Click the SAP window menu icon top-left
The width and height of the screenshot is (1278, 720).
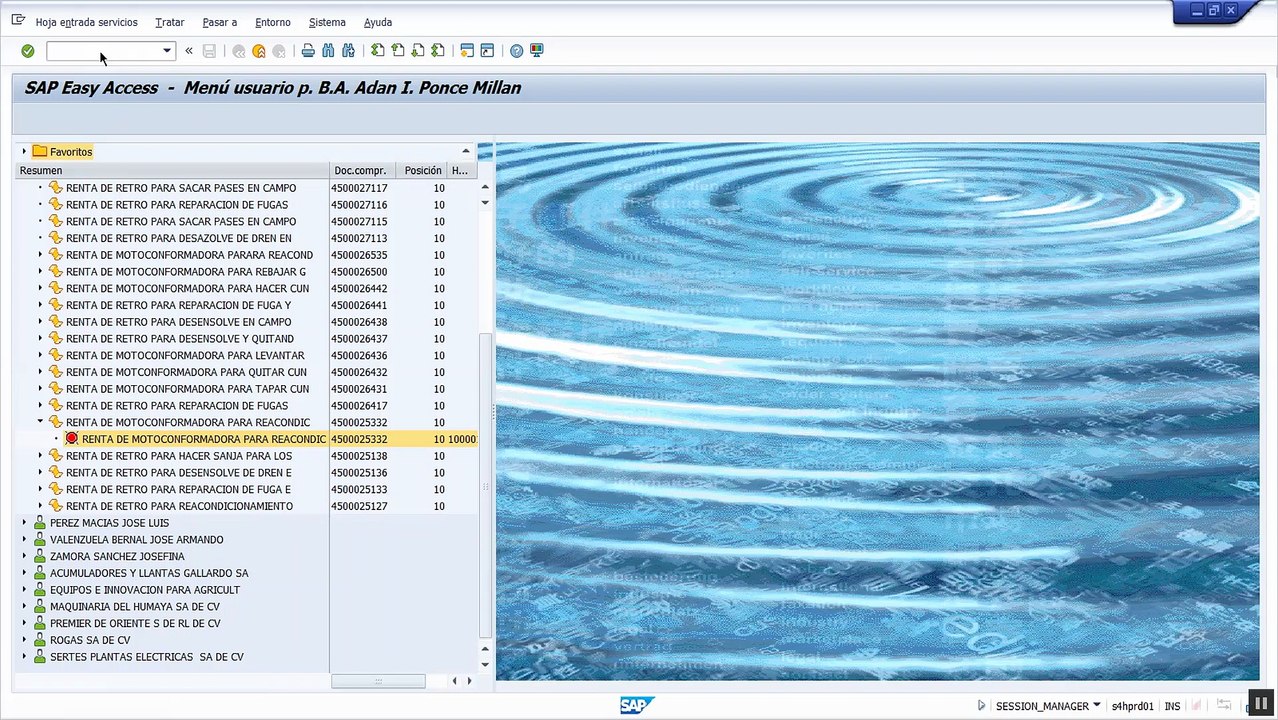pyautogui.click(x=18, y=21)
